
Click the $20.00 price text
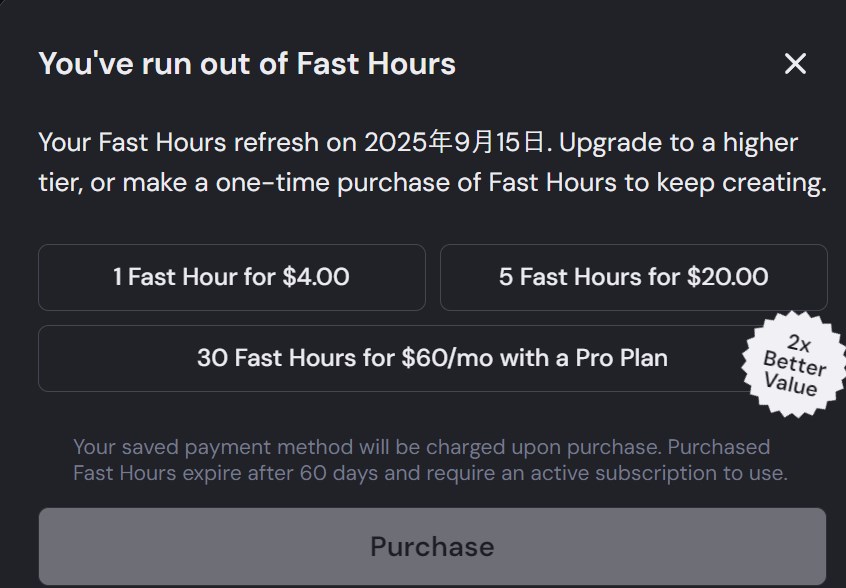click(727, 277)
